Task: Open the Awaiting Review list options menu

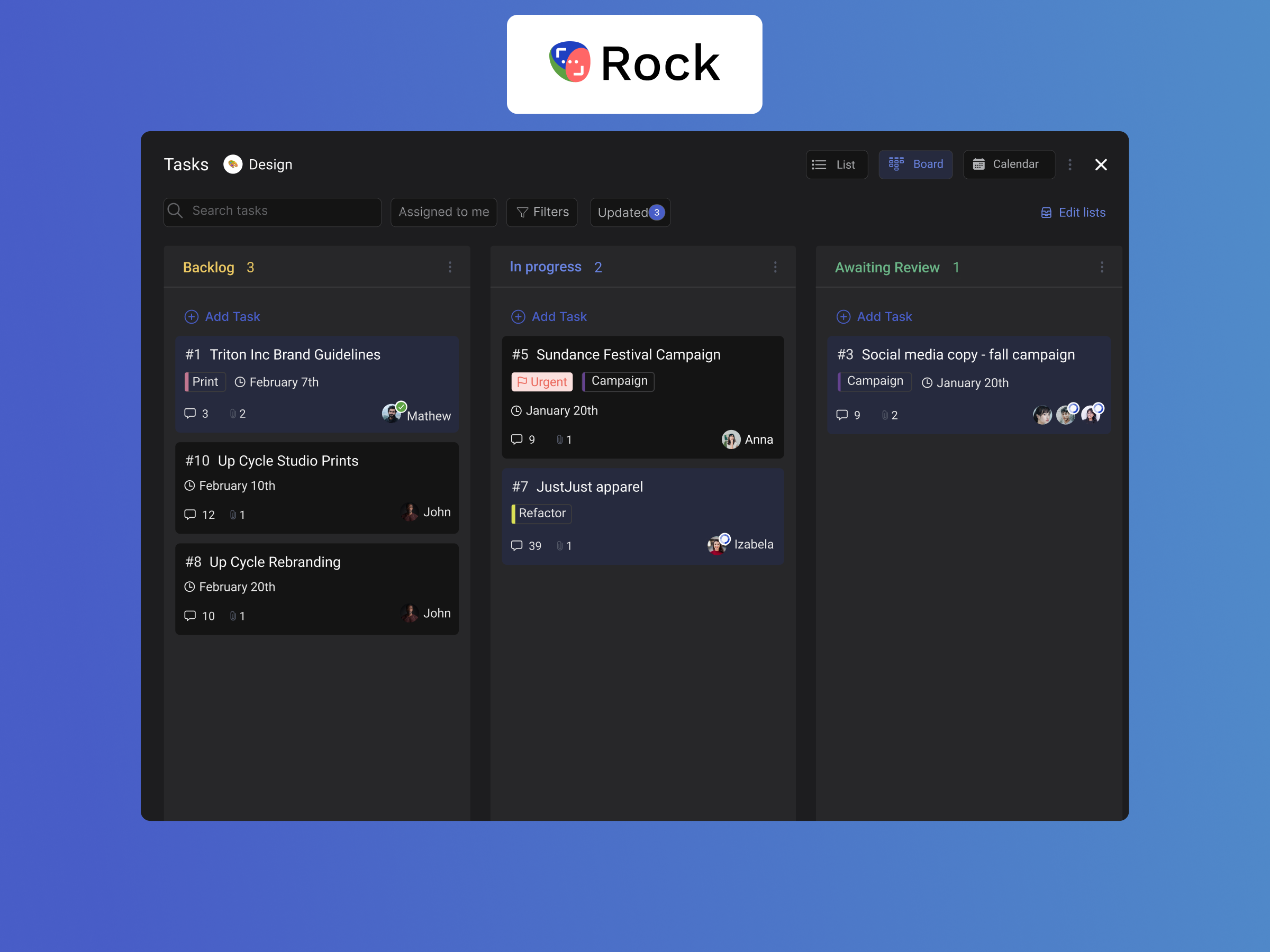Action: [1102, 267]
